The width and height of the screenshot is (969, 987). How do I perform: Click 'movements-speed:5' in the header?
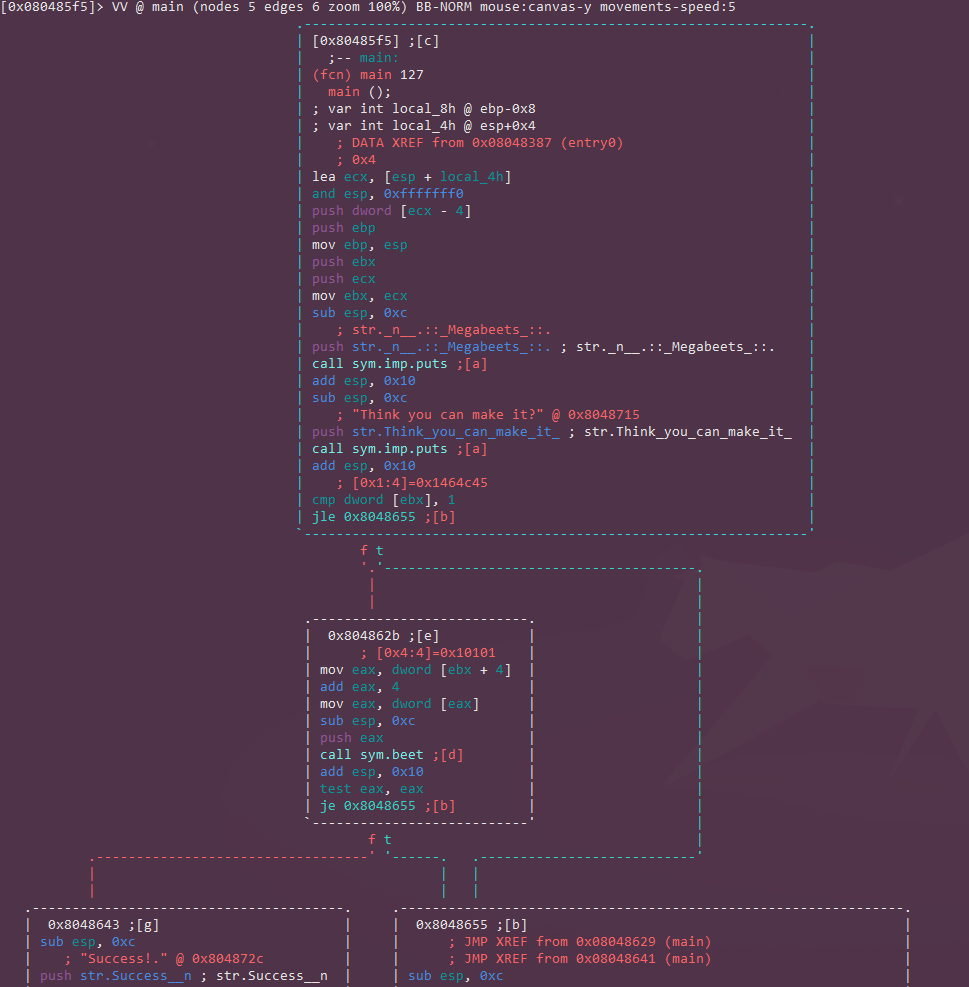tap(667, 7)
